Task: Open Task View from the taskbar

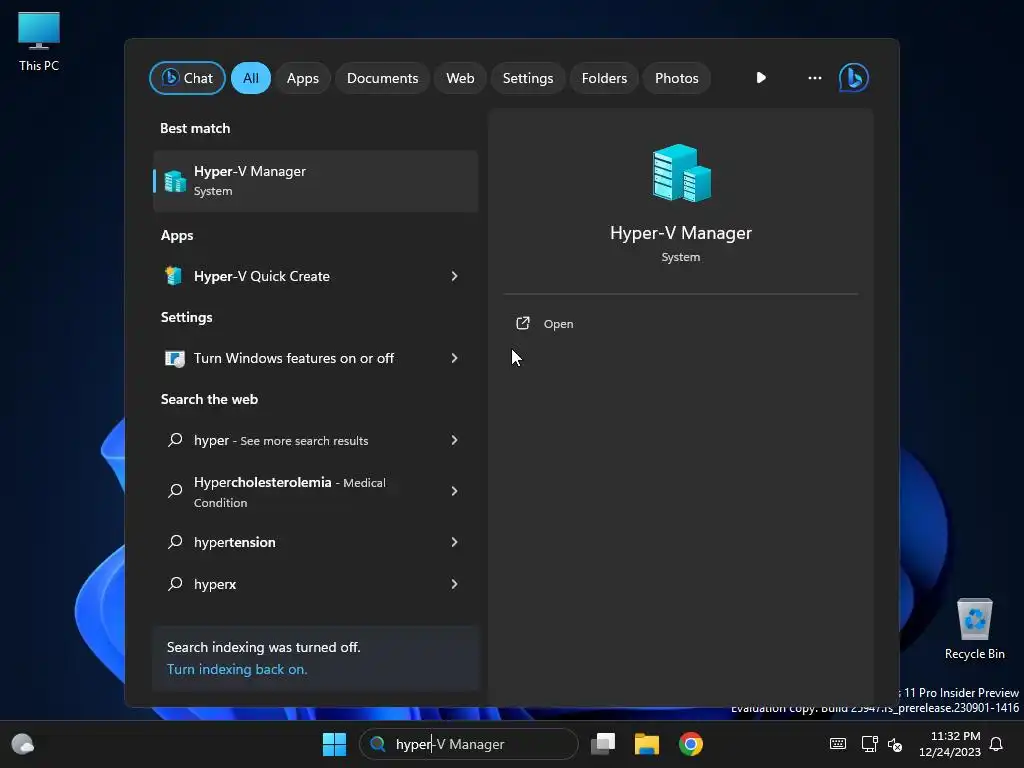Action: click(603, 744)
